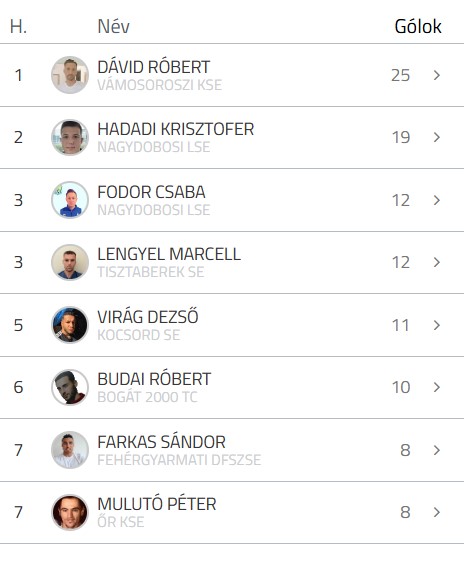The width and height of the screenshot is (470, 562).
Task: Expand the Dávid Róbert row chevron
Action: click(437, 75)
